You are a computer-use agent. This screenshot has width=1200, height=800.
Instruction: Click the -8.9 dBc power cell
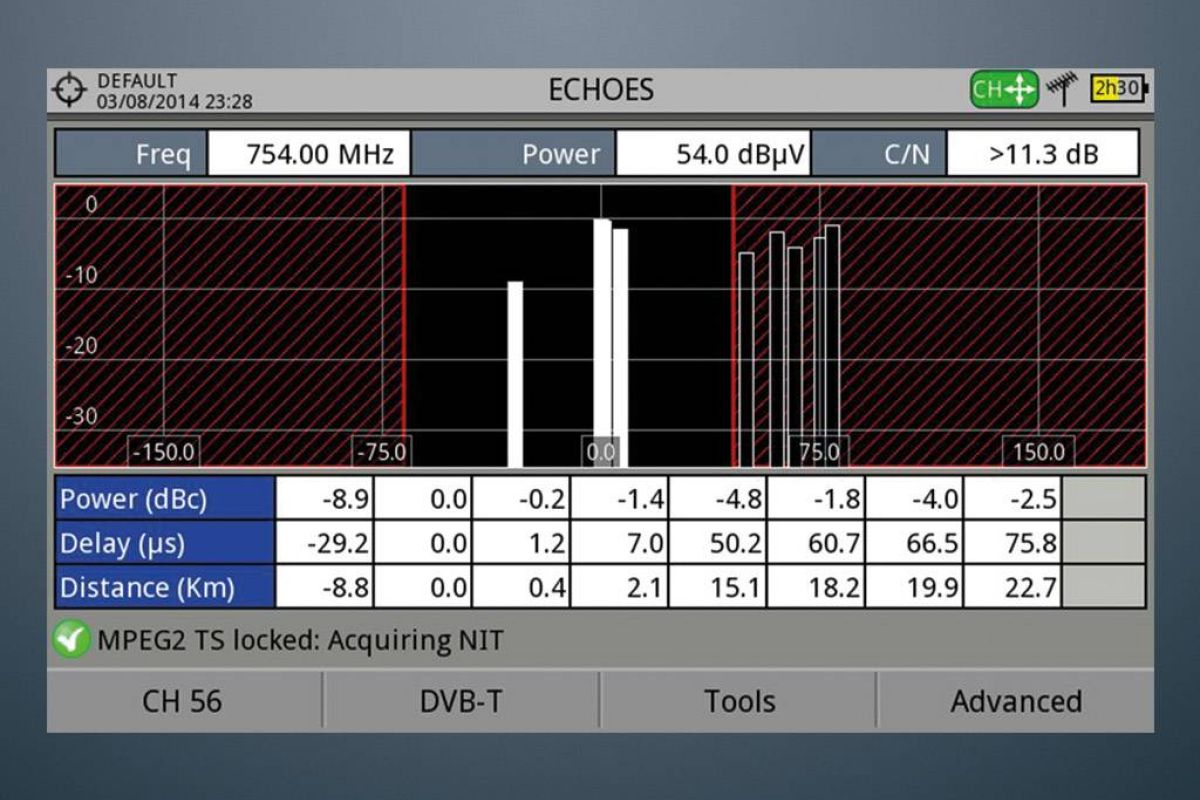pyautogui.click(x=325, y=499)
